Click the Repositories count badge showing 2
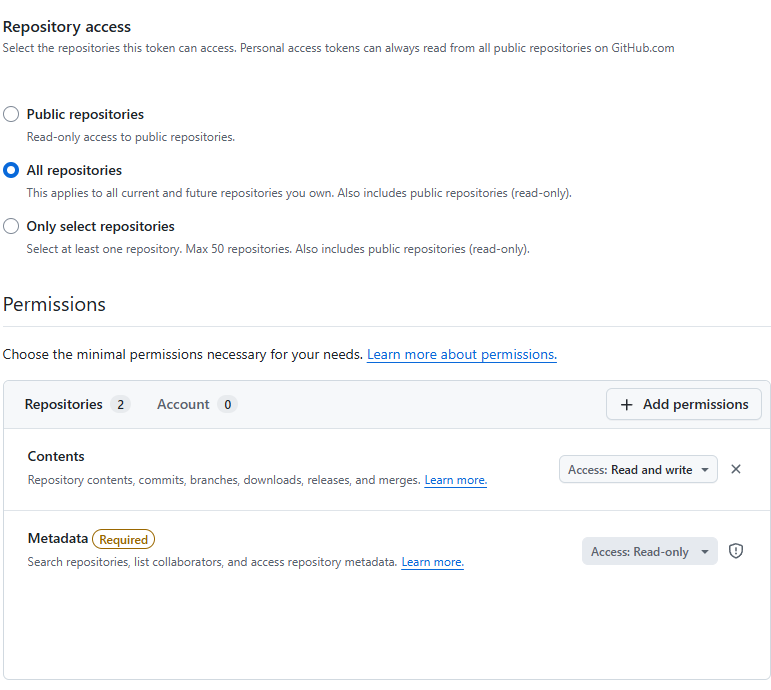 click(121, 405)
